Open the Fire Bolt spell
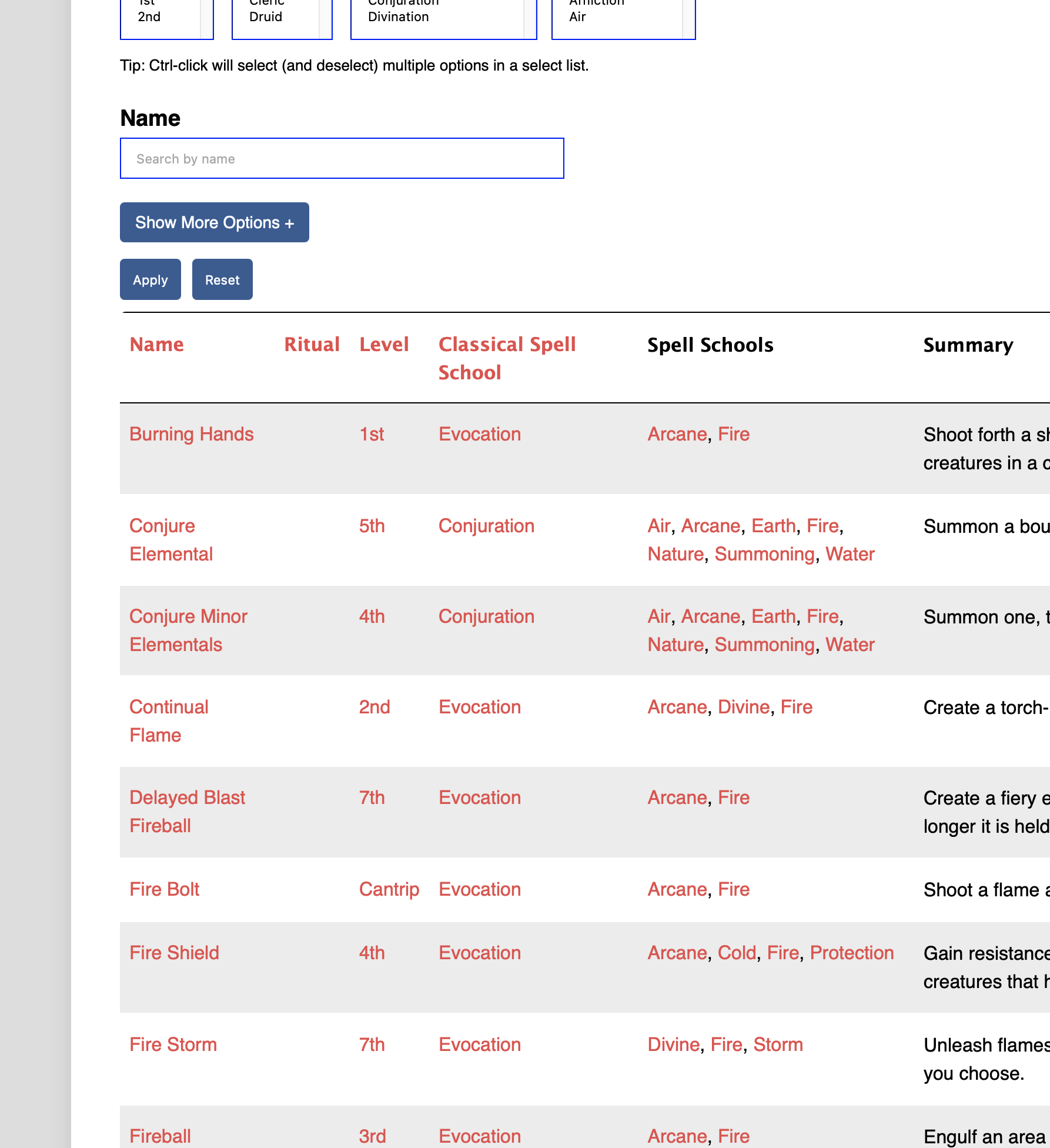This screenshot has height=1148, width=1050. coord(165,889)
